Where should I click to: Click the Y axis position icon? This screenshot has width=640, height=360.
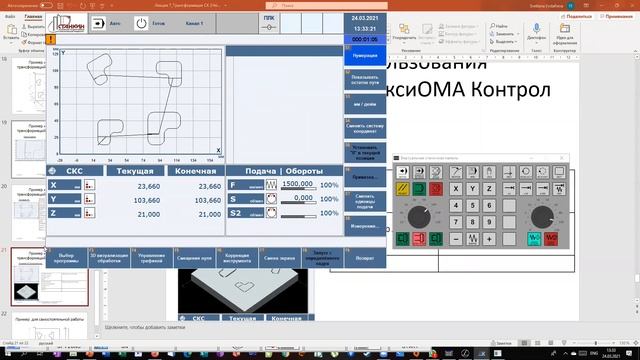89,199
